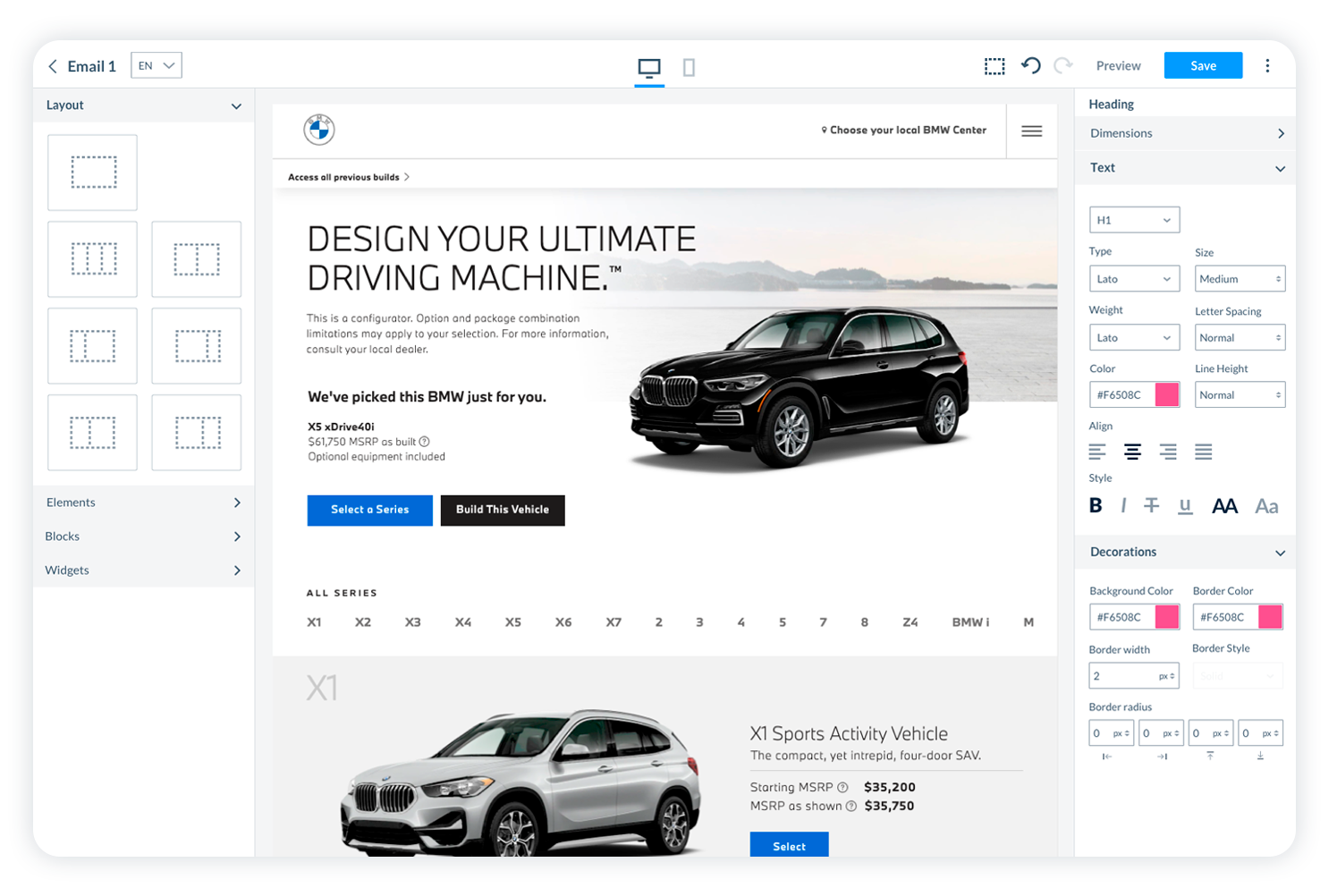The height and width of the screenshot is (896, 1337).
Task: Apply capitalize Aa text style
Action: (1266, 506)
